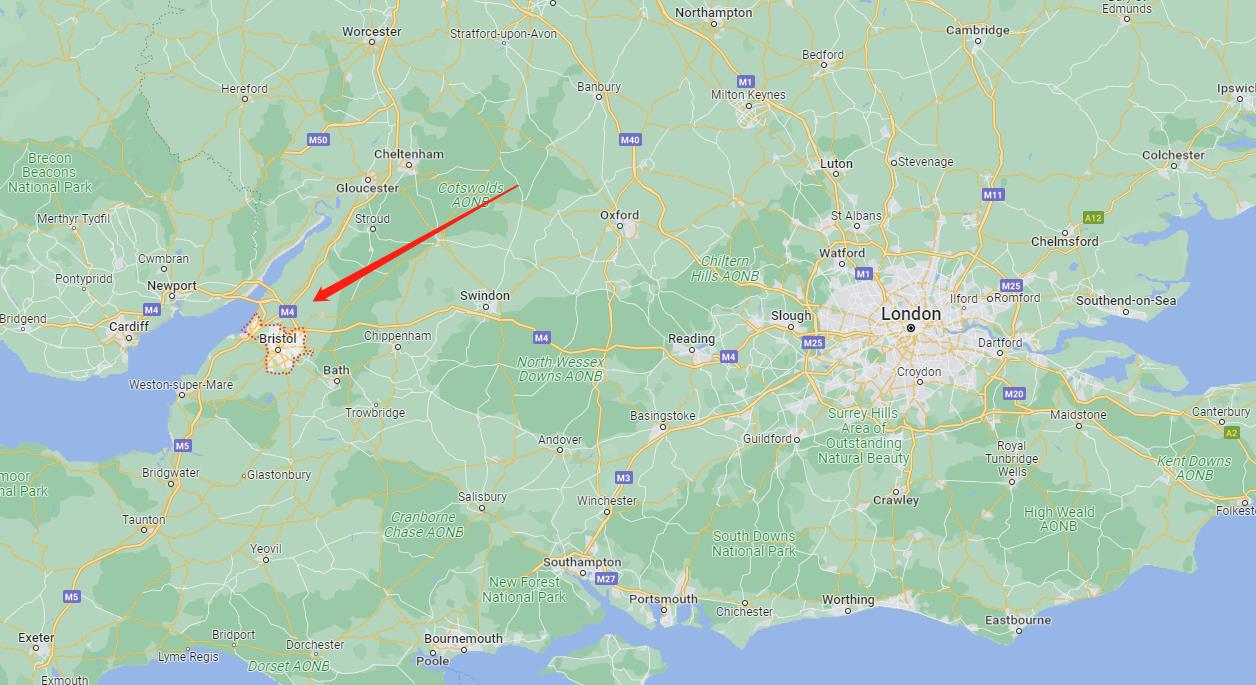Select the Oxford city label
The height and width of the screenshot is (685, 1256).
[619, 215]
